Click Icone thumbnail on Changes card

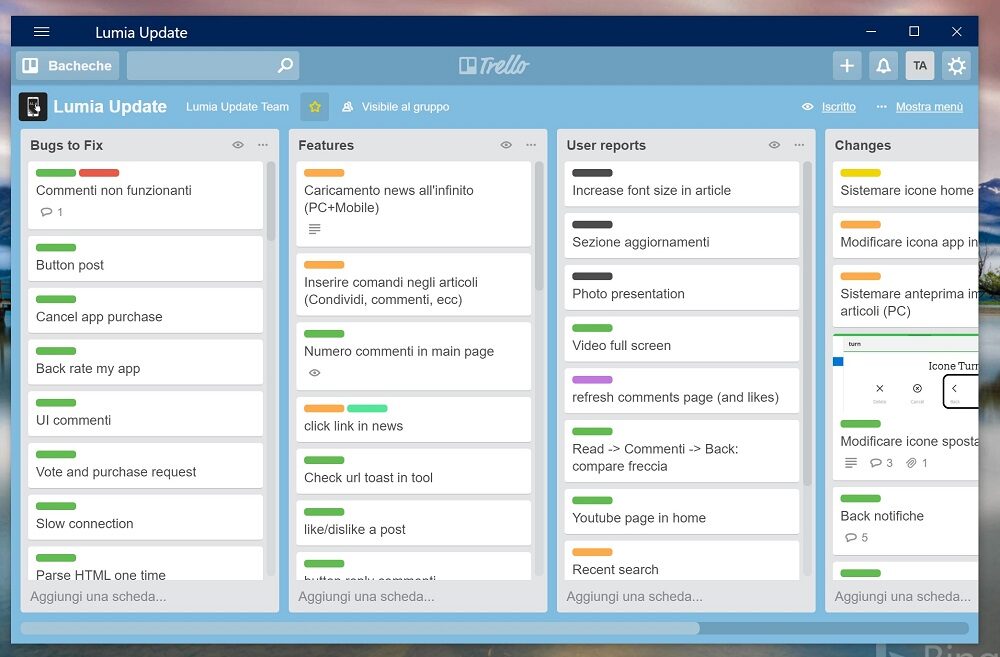[906, 373]
